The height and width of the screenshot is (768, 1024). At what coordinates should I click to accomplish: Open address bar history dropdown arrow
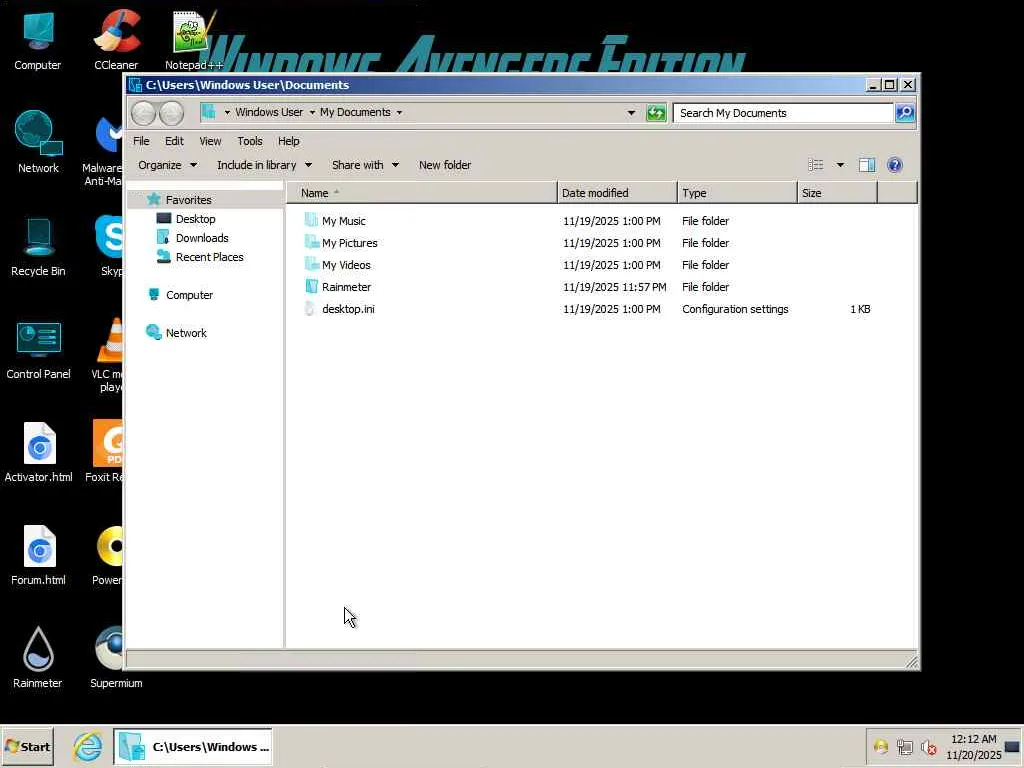(631, 113)
